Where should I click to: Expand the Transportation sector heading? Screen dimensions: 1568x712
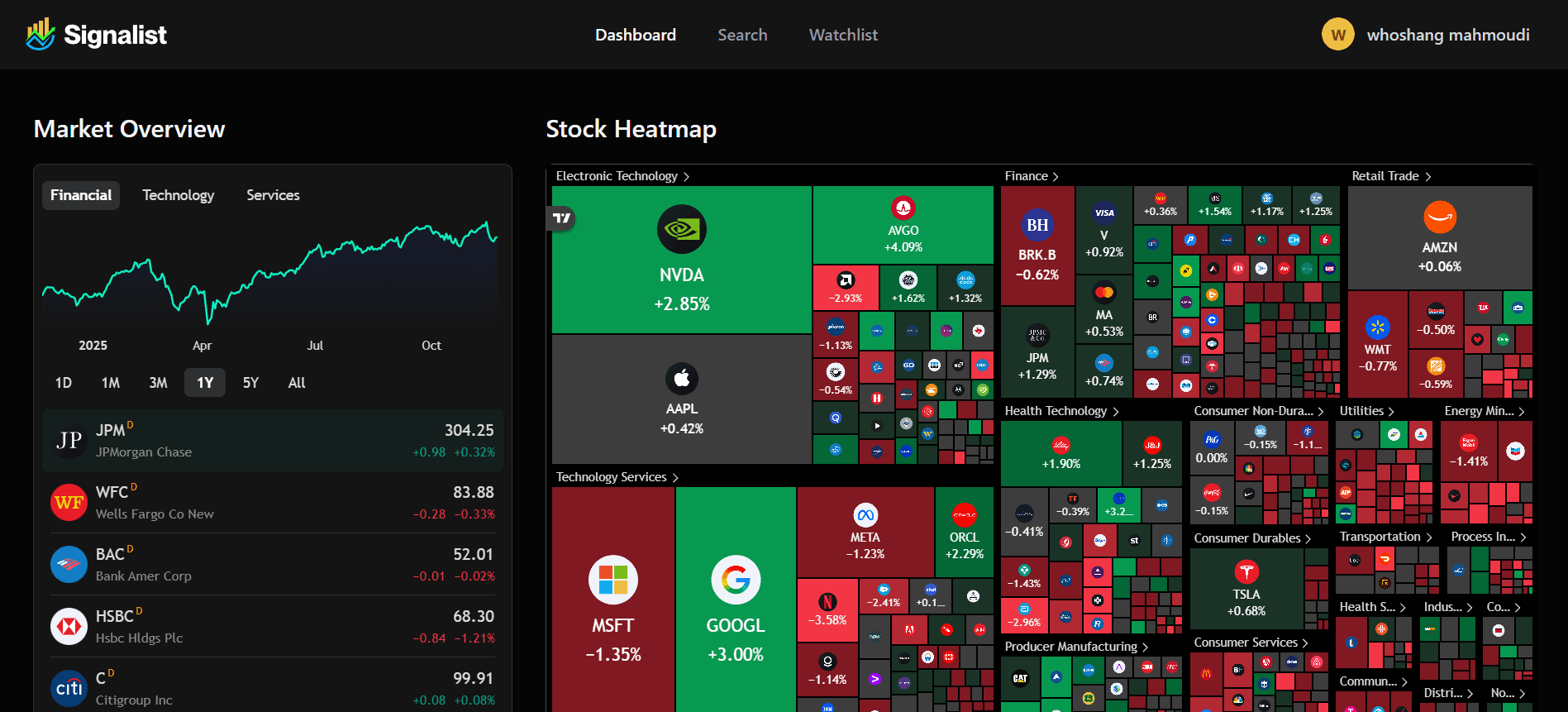[1386, 537]
